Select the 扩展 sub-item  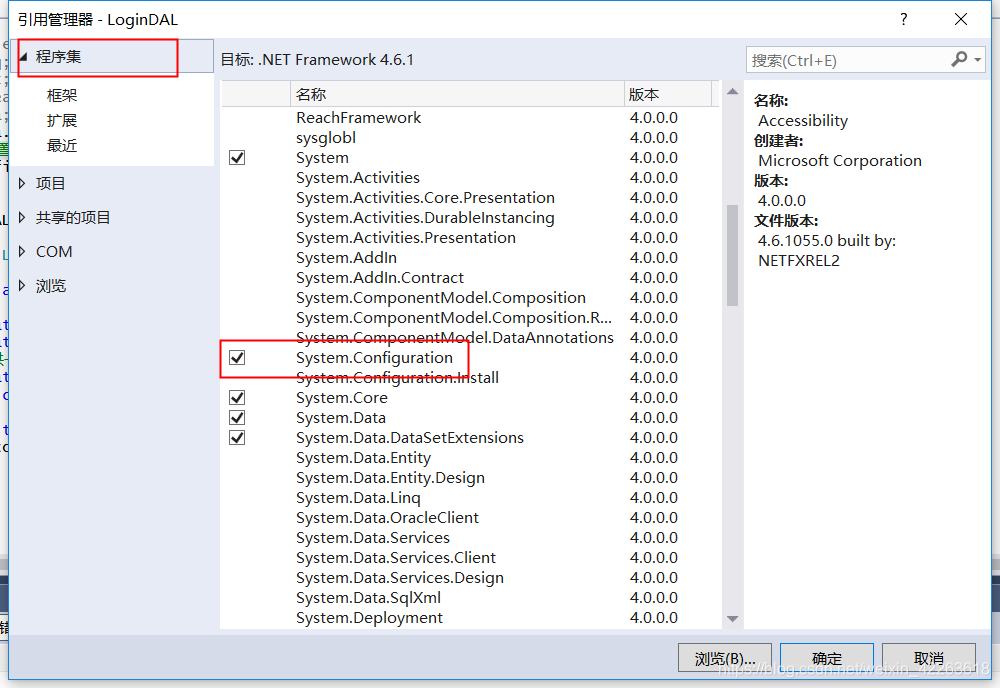coord(62,121)
